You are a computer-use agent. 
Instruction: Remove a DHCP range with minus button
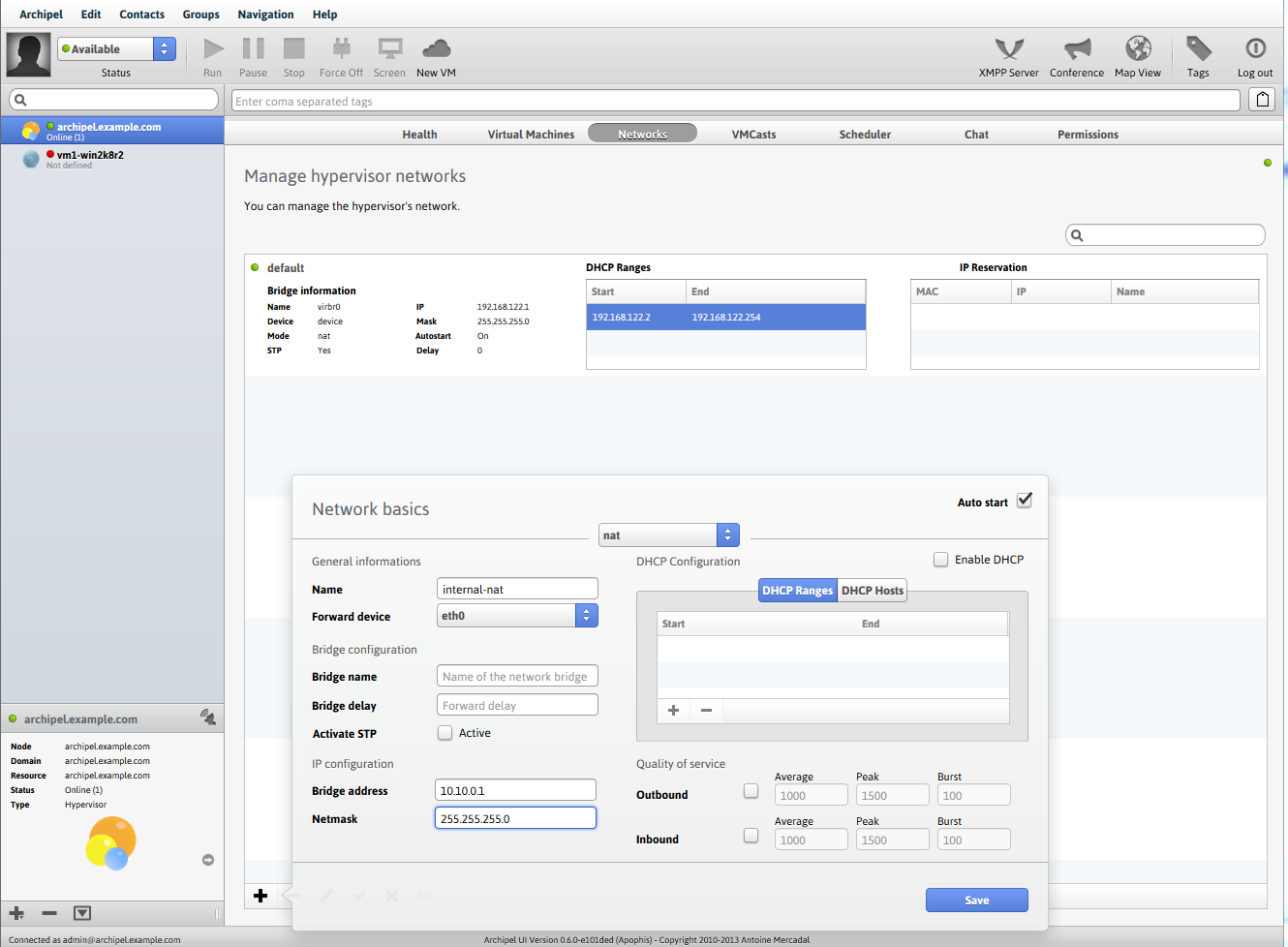[x=707, y=711]
